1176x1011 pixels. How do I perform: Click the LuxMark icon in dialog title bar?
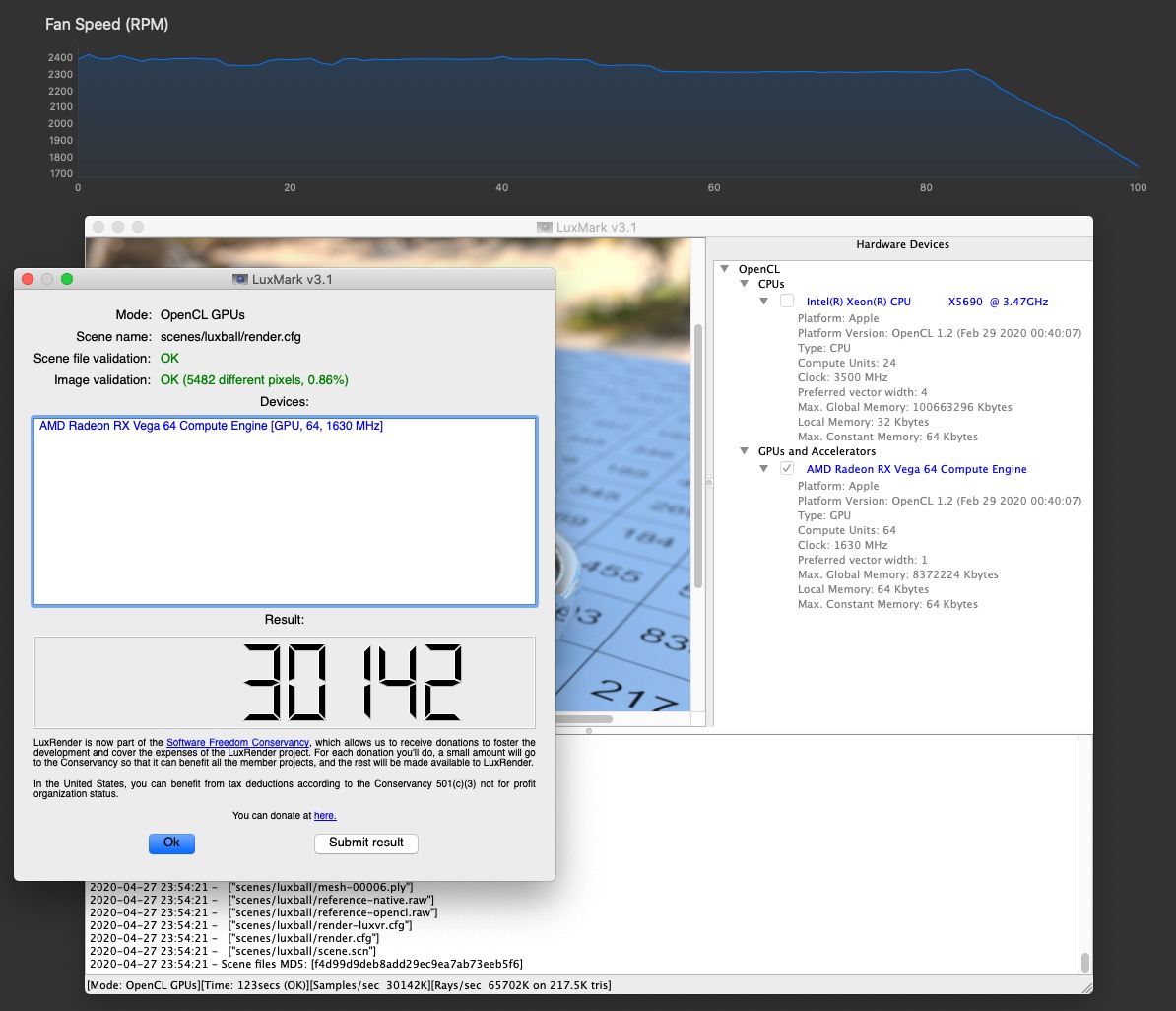[x=240, y=279]
